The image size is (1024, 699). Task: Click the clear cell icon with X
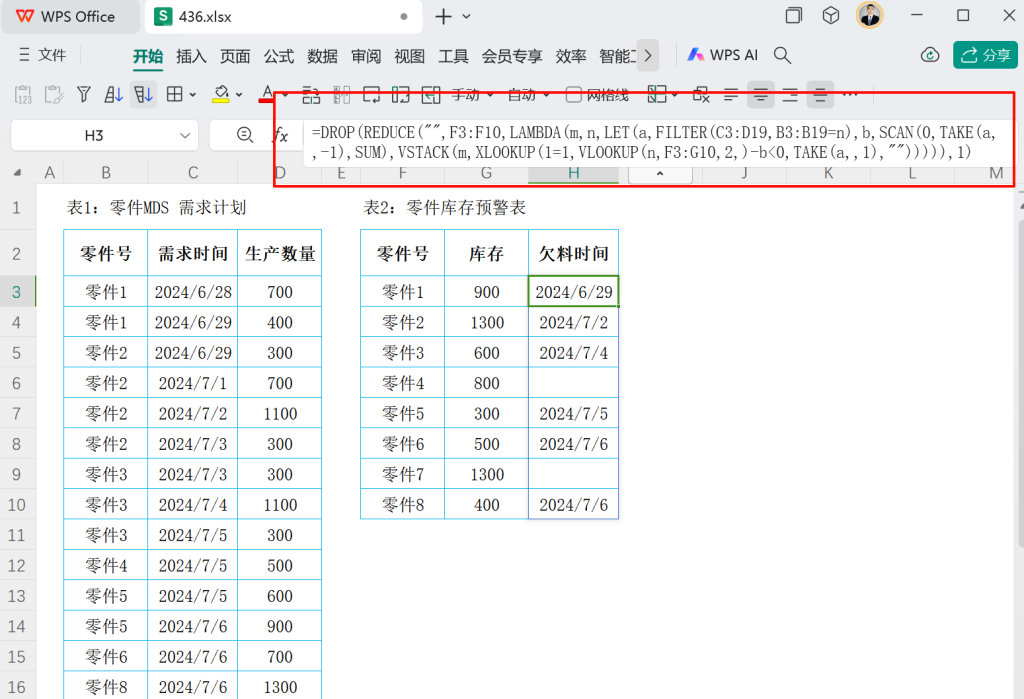[x=701, y=95]
